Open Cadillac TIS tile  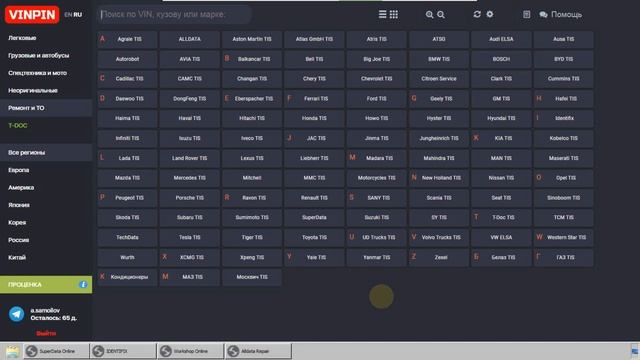(127, 79)
